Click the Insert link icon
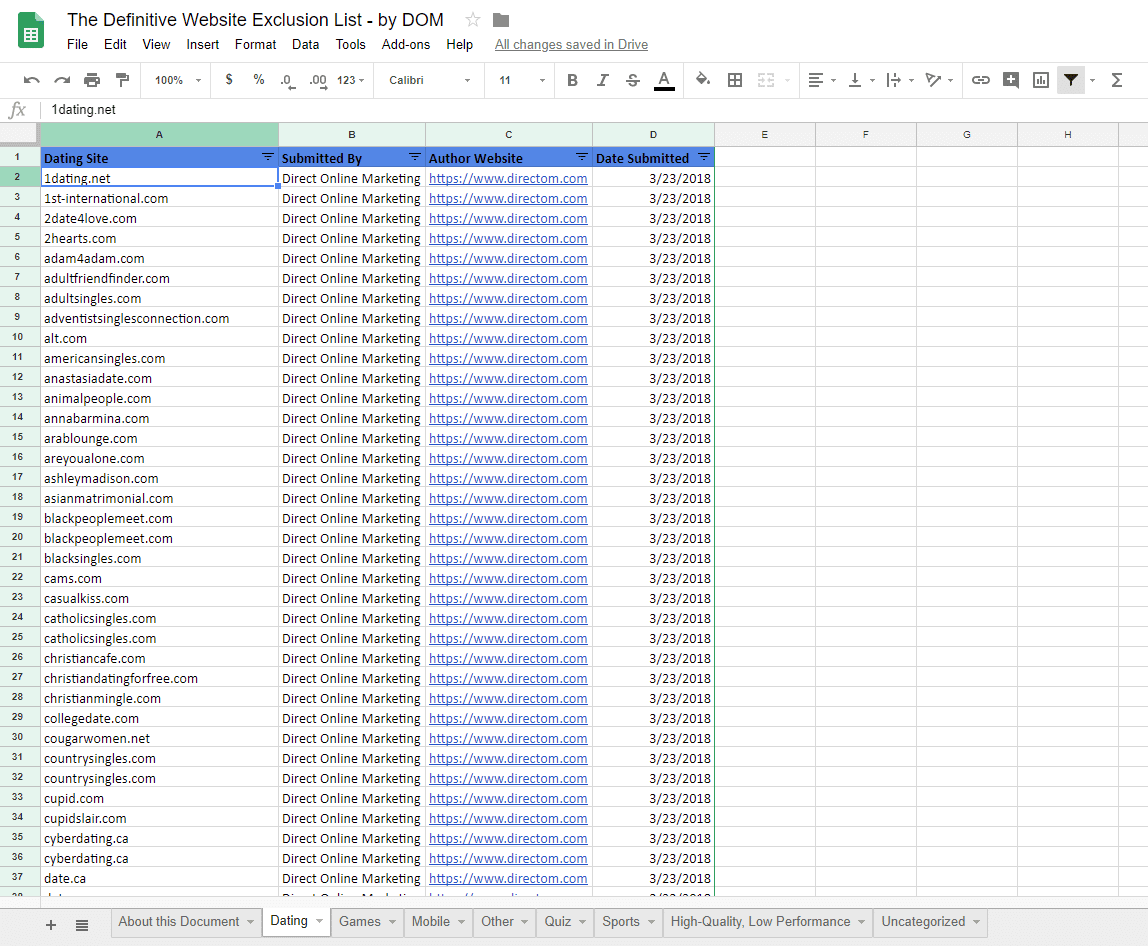The height and width of the screenshot is (946, 1148). pos(981,80)
